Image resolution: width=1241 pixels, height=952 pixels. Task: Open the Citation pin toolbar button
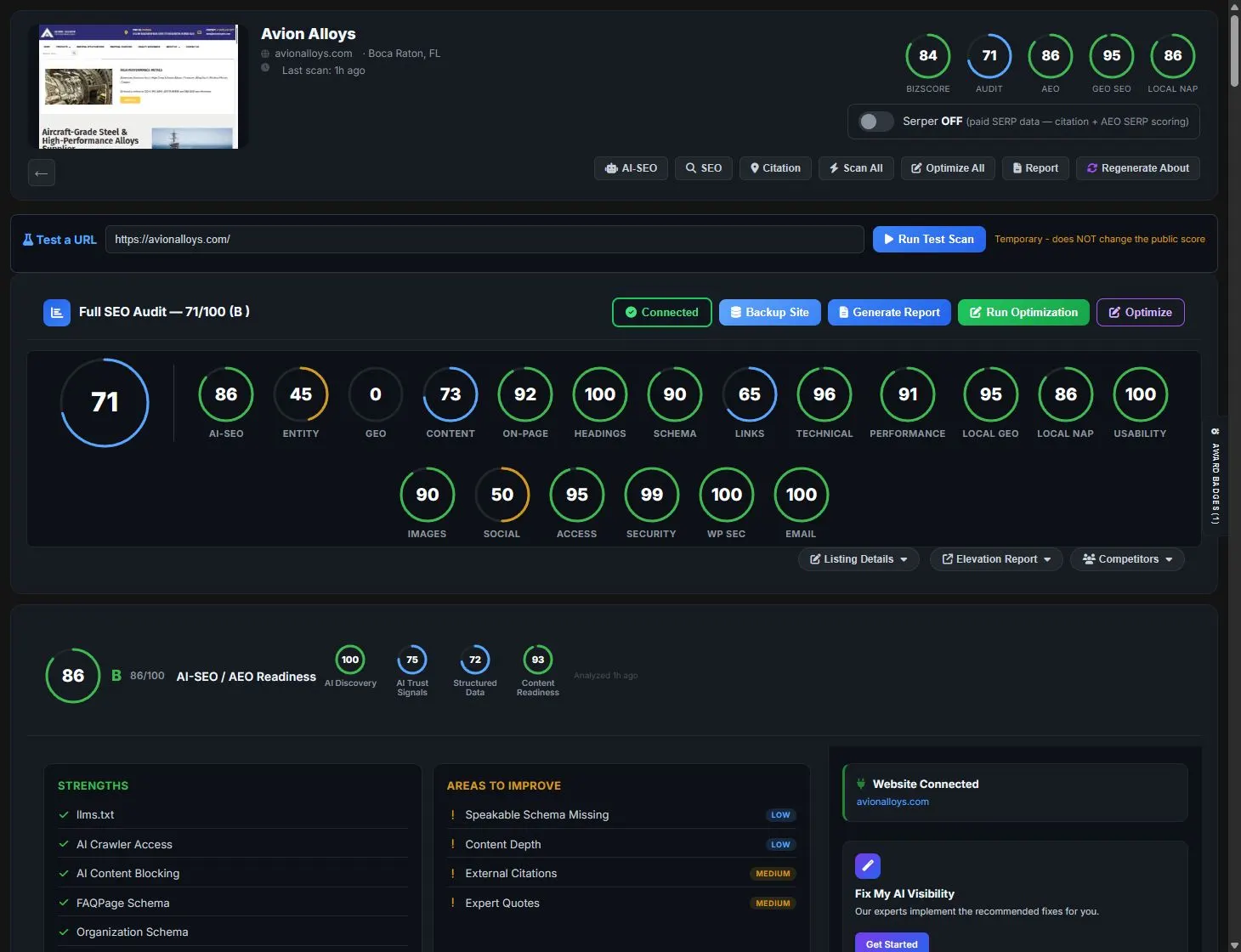(775, 168)
